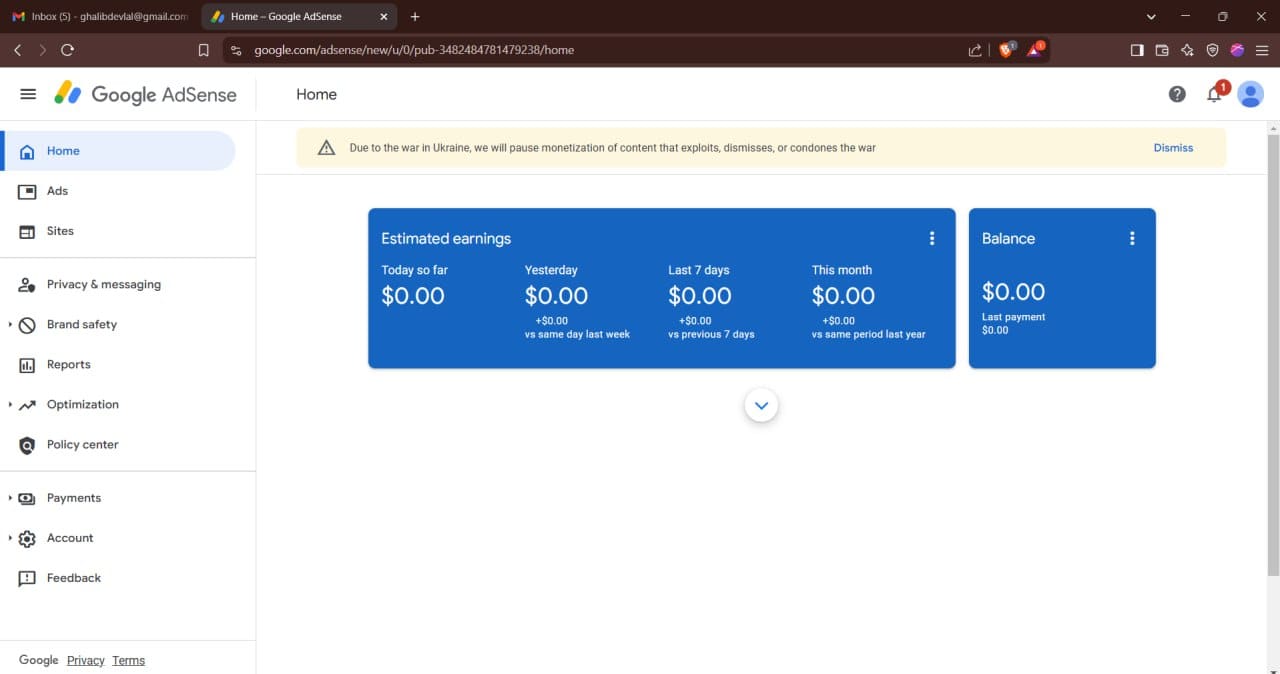The height and width of the screenshot is (674, 1280).
Task: Click the Today so far label
Action: click(x=414, y=270)
